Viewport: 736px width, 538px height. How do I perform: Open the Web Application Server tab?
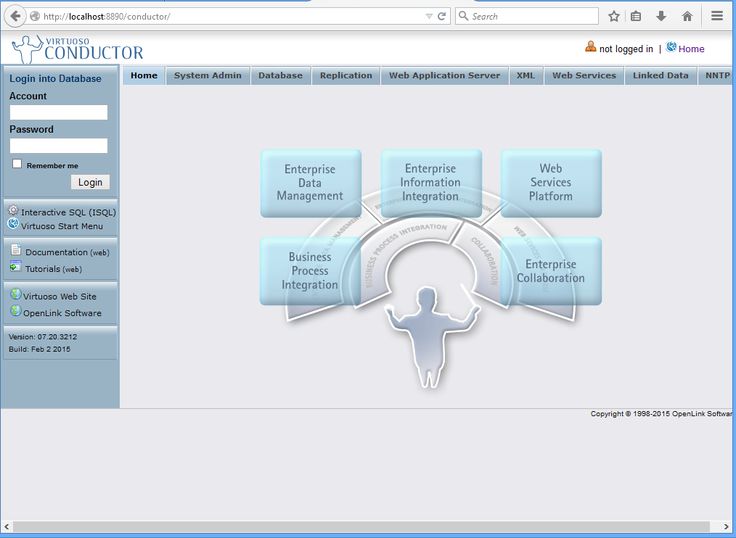pos(445,76)
